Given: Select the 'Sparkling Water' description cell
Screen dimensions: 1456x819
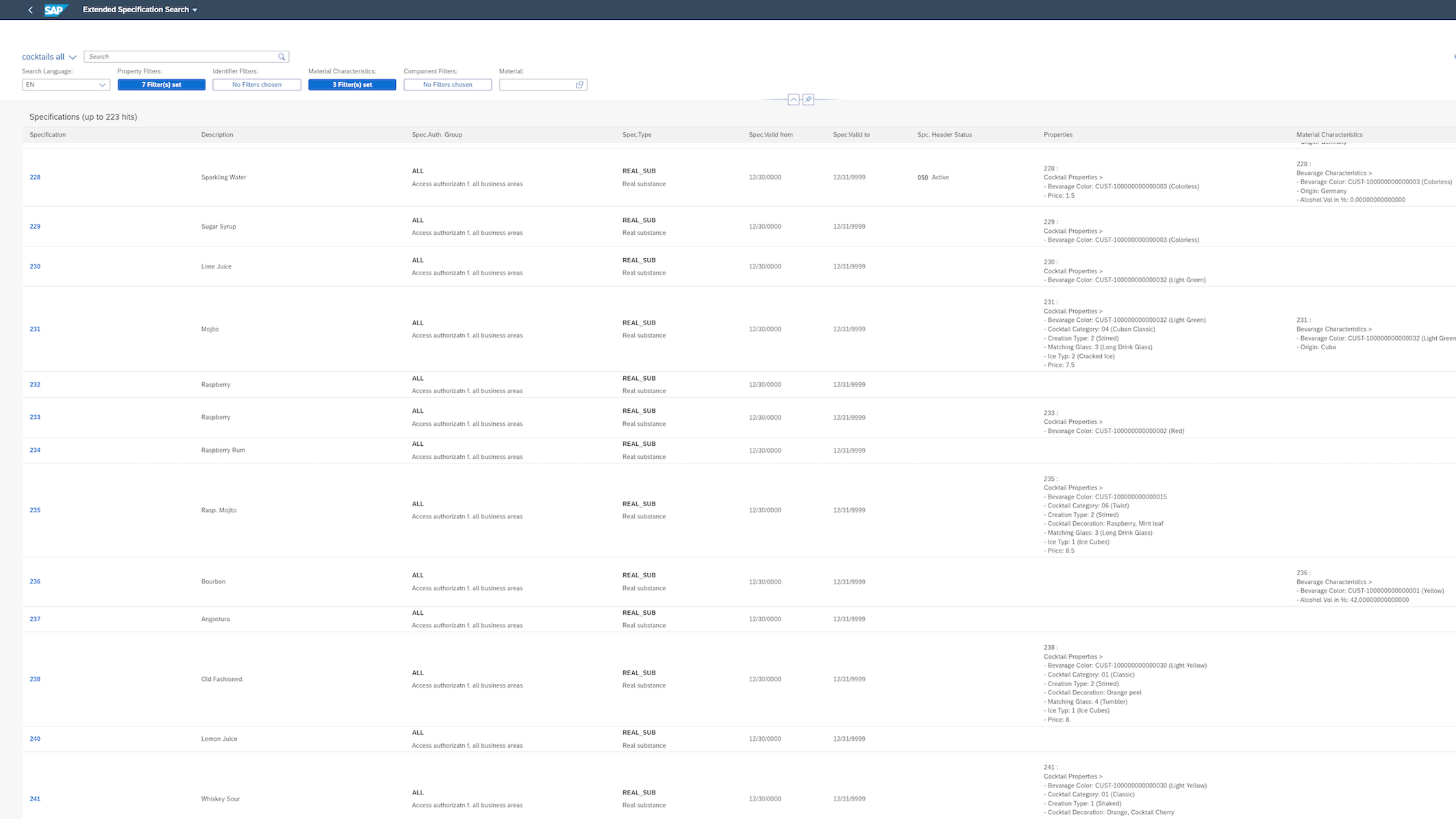Looking at the screenshot, I should click(x=223, y=177).
